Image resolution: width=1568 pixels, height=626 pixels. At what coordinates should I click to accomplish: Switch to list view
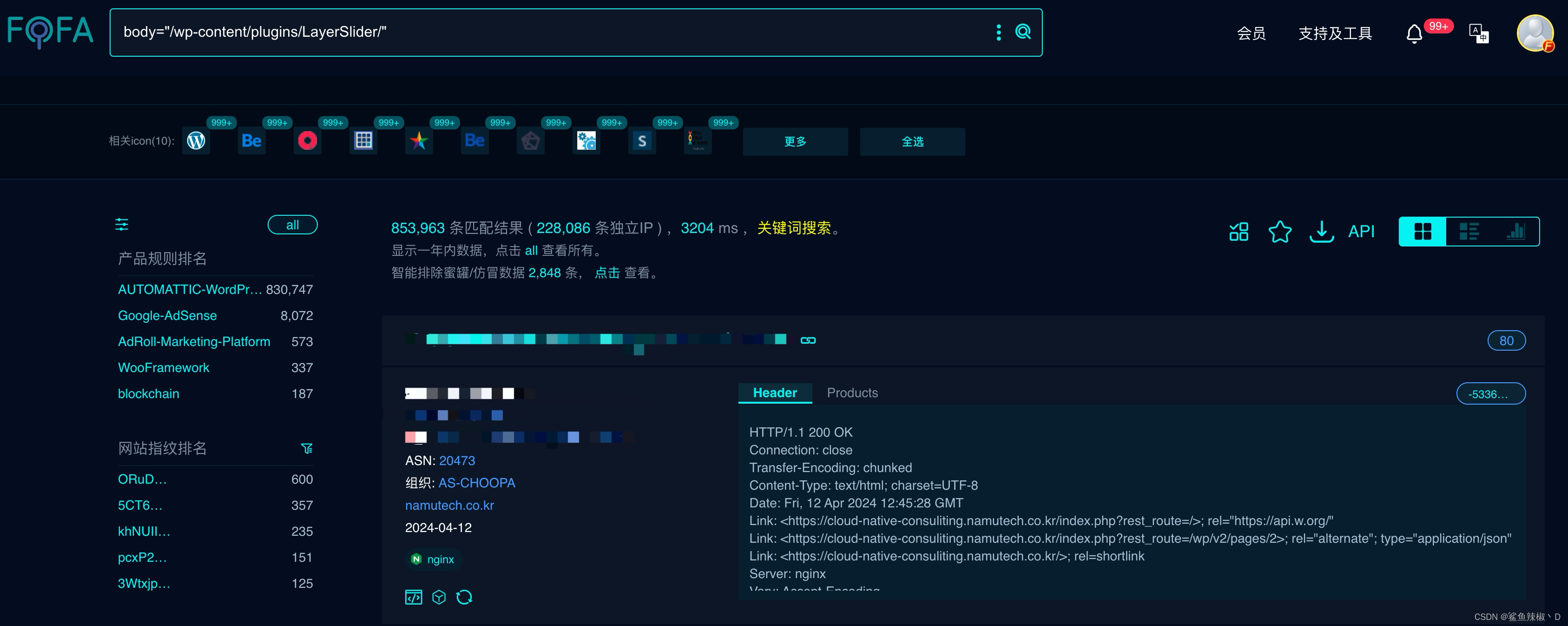click(x=1469, y=232)
